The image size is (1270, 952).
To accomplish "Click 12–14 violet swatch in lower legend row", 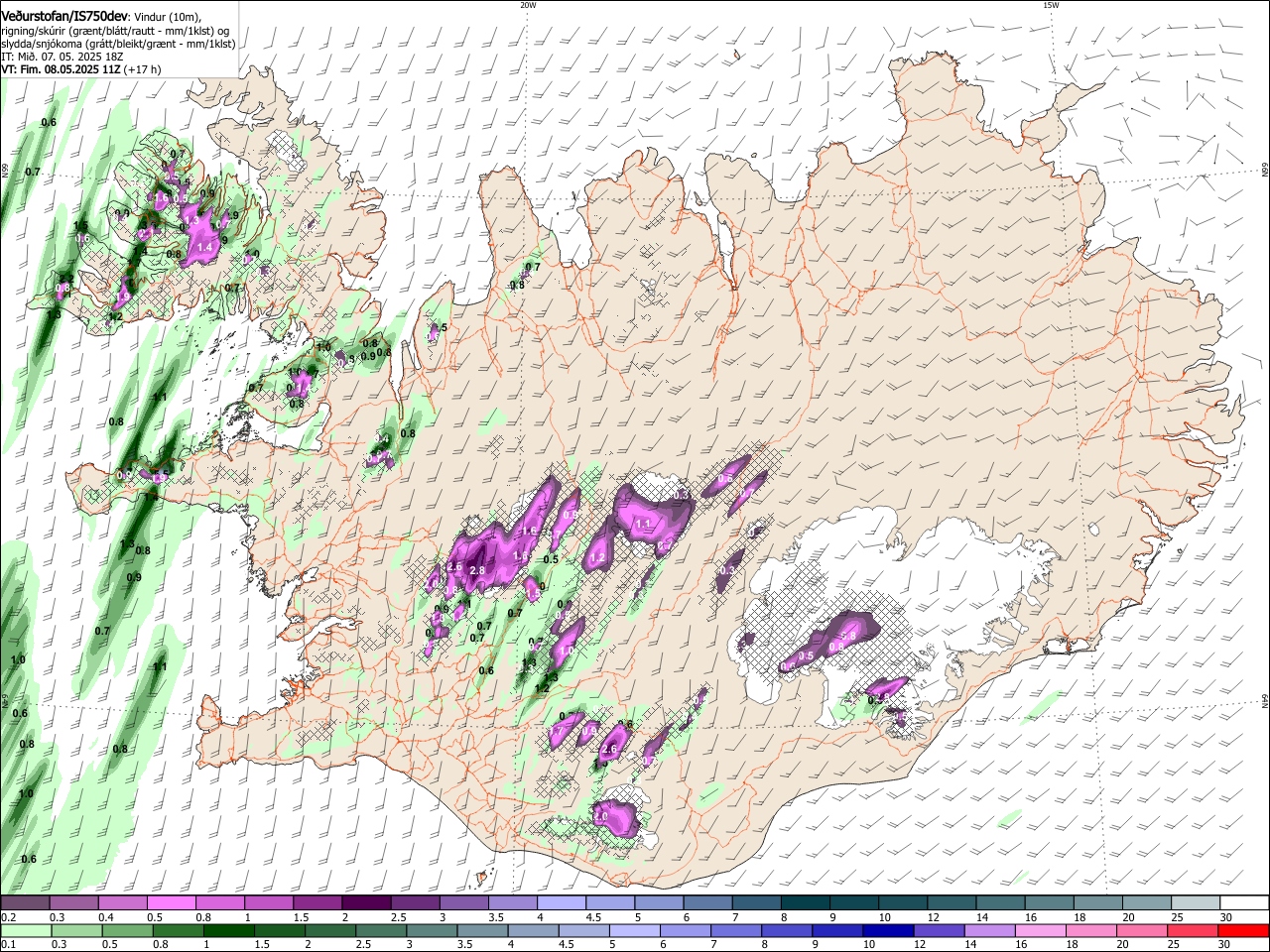I will click(x=939, y=930).
